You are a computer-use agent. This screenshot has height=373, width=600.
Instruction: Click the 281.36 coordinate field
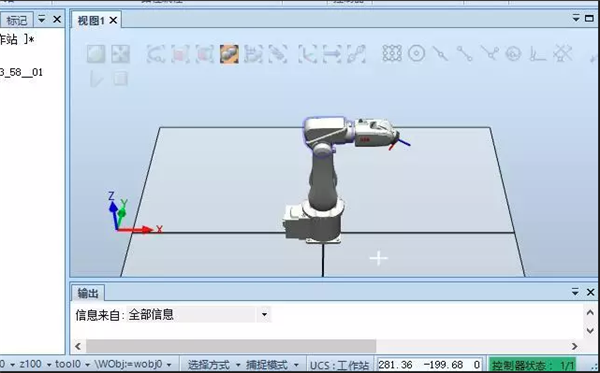pyautogui.click(x=395, y=365)
